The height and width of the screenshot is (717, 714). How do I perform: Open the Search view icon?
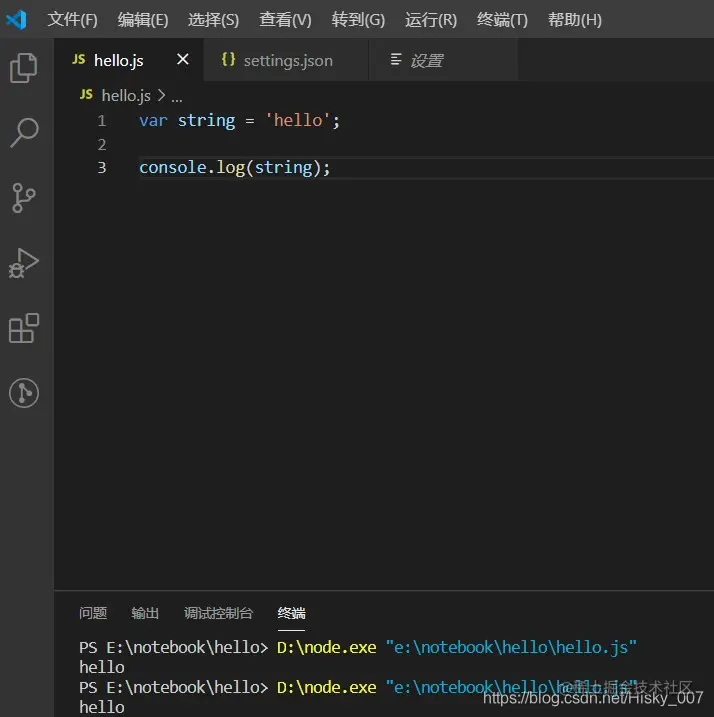pyautogui.click(x=24, y=133)
